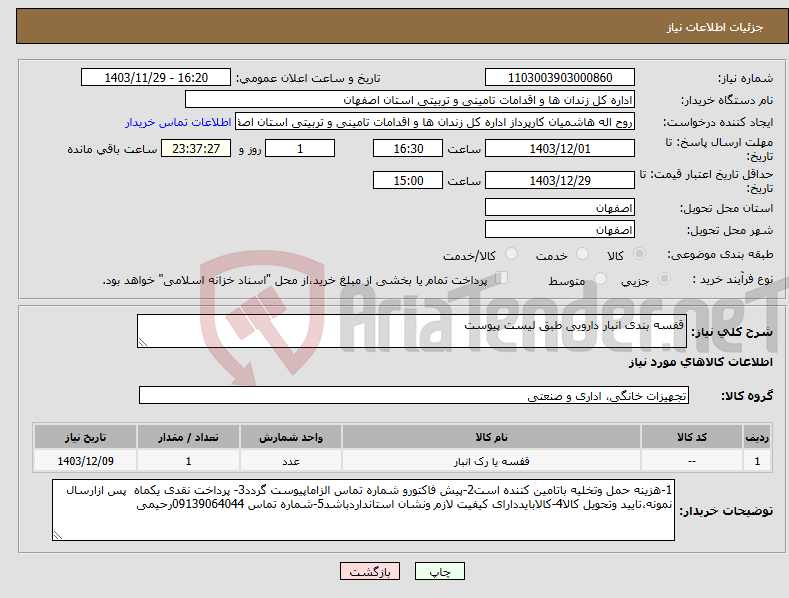The image size is (789, 598).
Task: Select the خدمت radio button
Action: [582, 254]
